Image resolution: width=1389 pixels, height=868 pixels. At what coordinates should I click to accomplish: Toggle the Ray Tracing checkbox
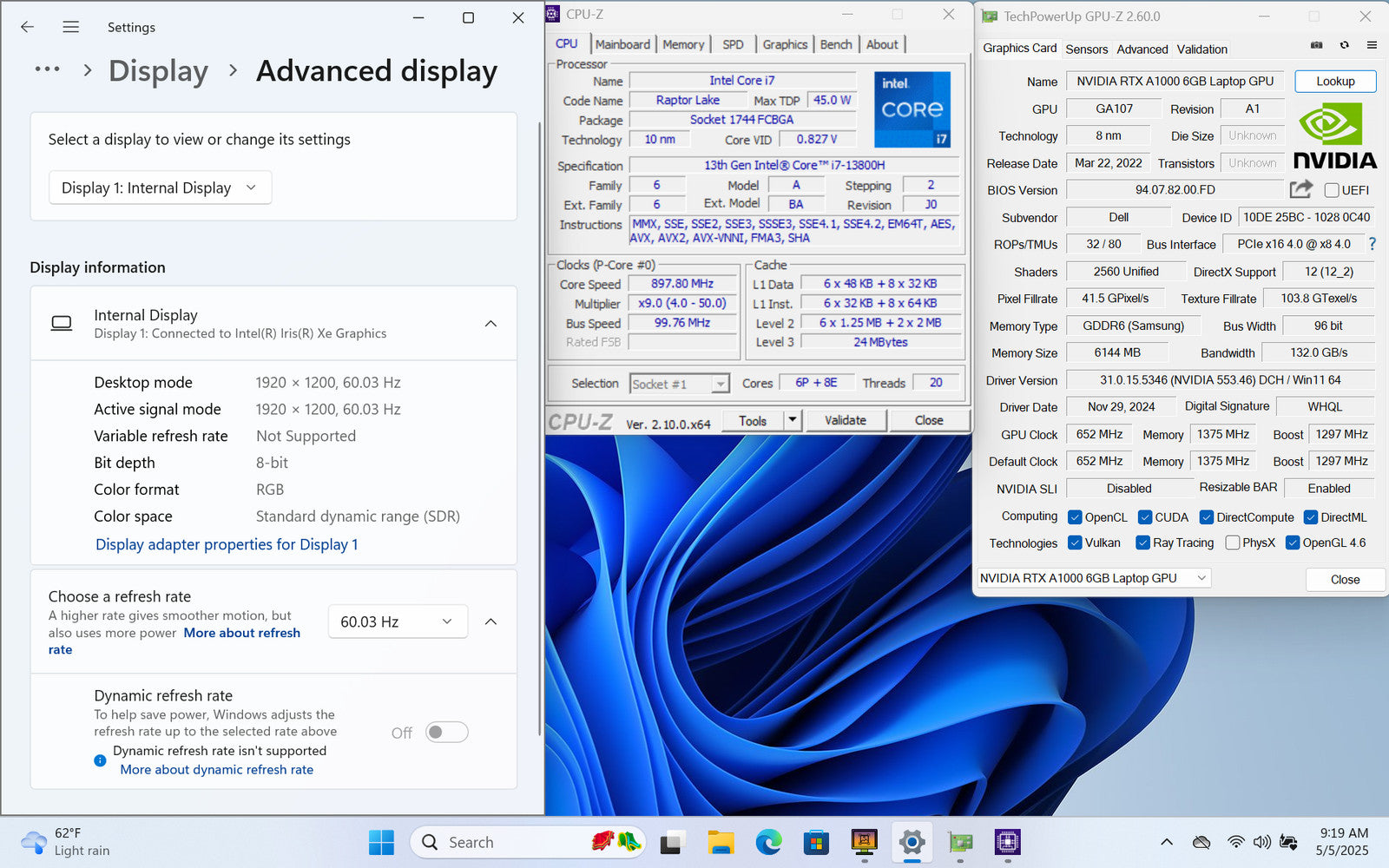coord(1143,542)
